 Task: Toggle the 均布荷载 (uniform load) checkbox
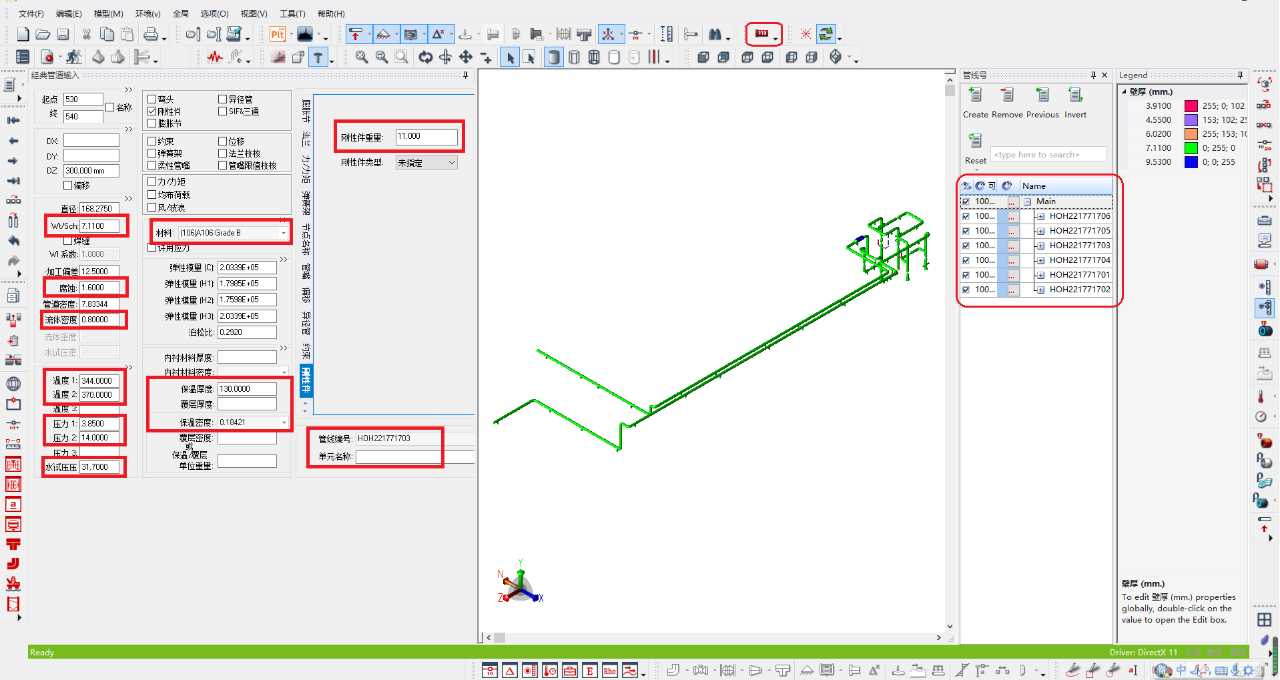pos(152,194)
